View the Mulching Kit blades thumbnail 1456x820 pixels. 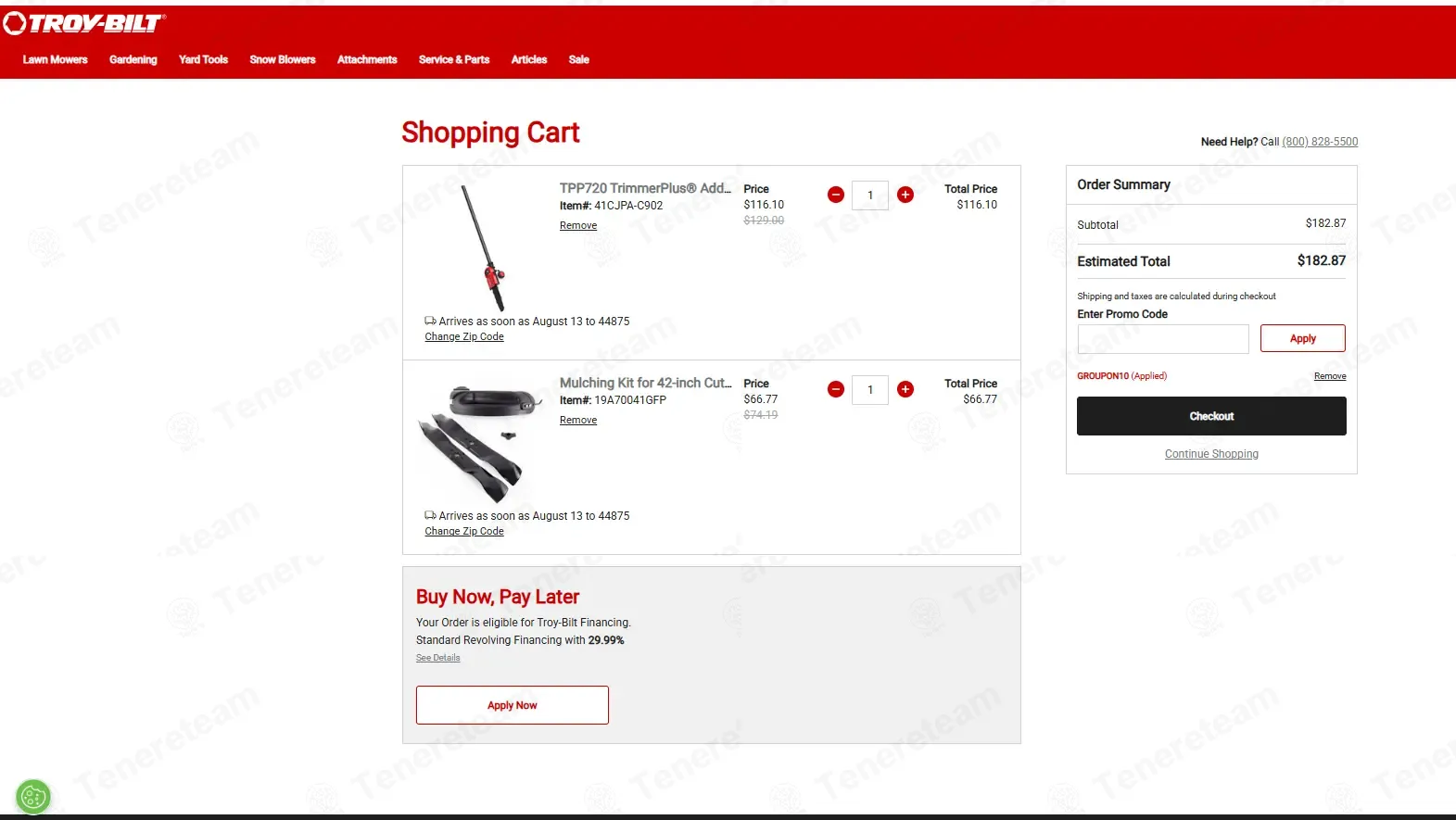coord(480,444)
